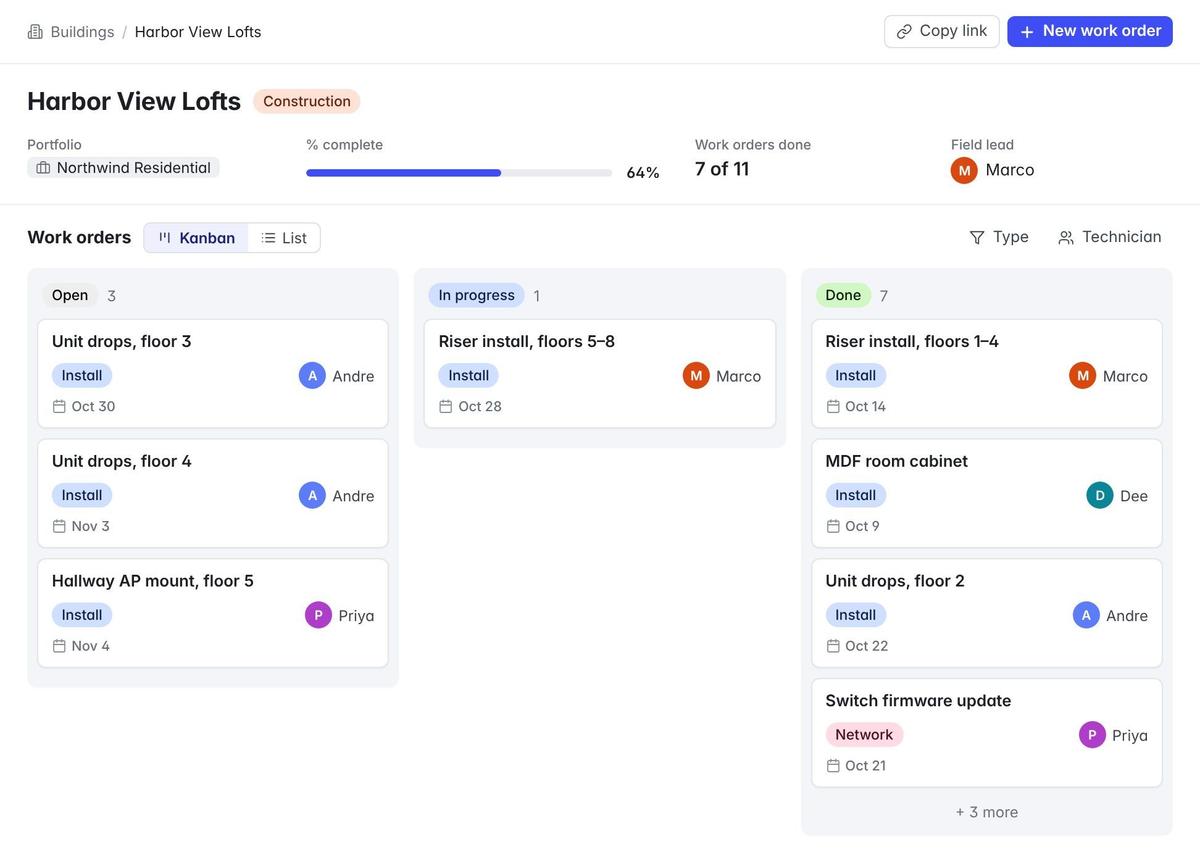Create a New work order
The image size is (1200, 852).
[1090, 31]
